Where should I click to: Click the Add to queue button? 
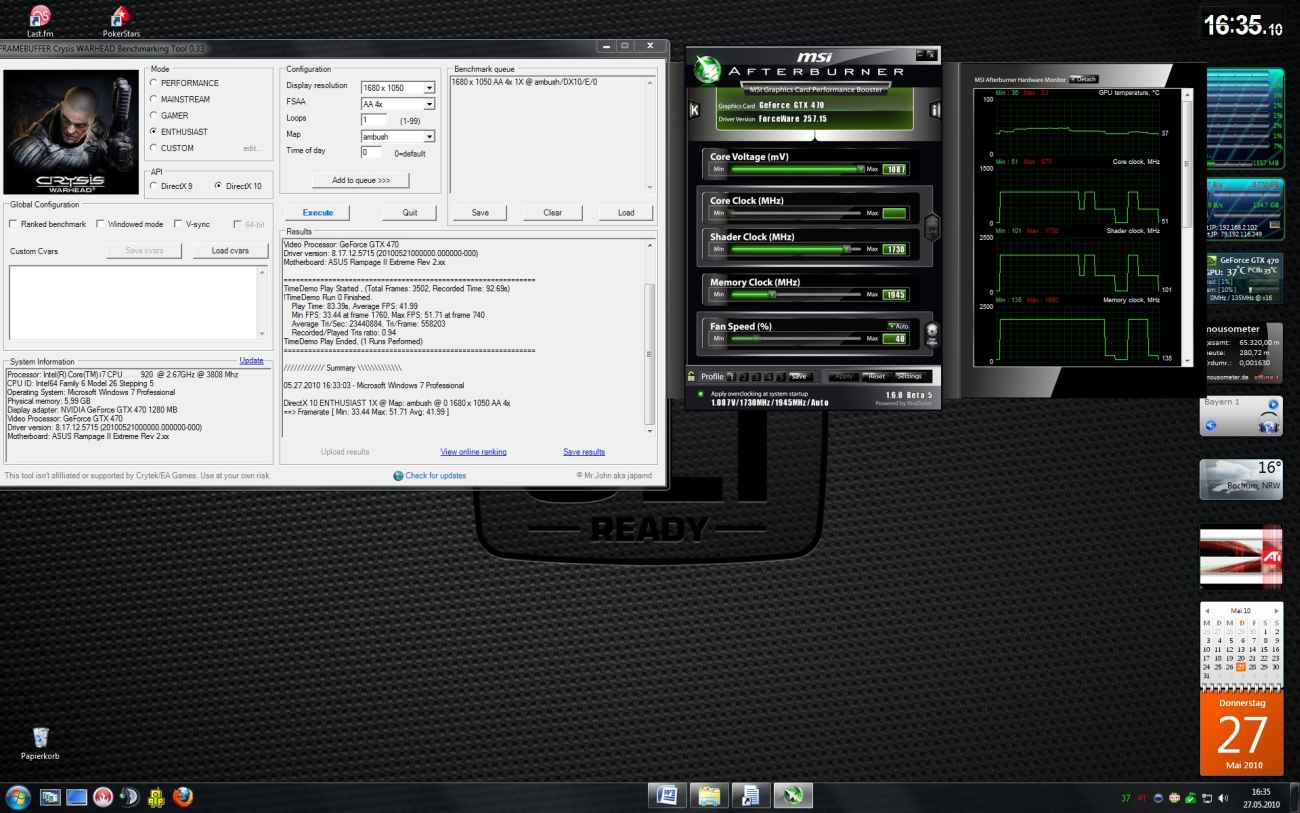coord(361,180)
